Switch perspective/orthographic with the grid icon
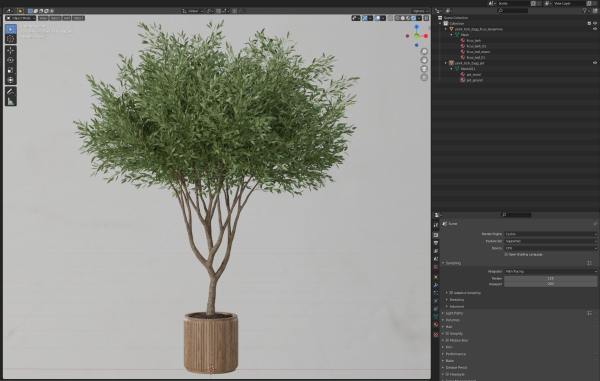Image resolution: width=600 pixels, height=381 pixels. tap(424, 78)
